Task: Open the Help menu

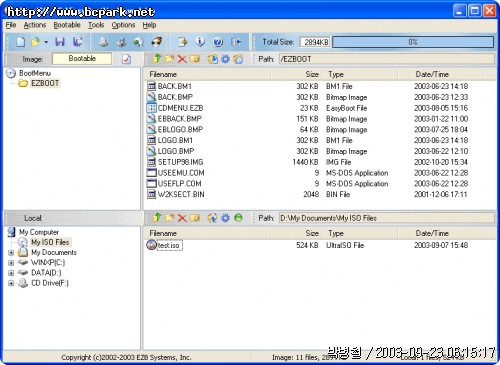Action: (149, 25)
